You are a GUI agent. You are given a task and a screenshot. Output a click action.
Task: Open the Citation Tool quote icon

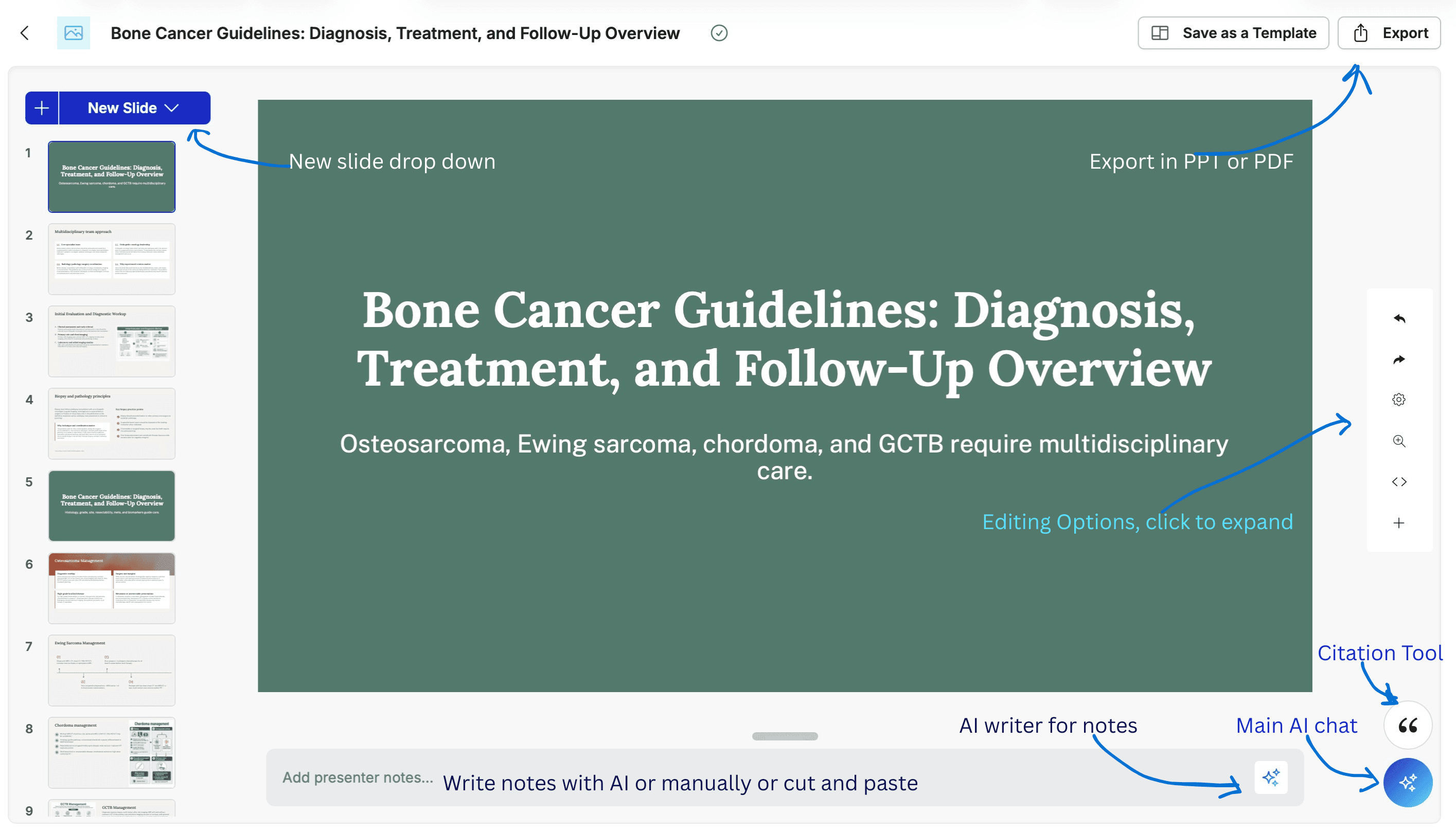pos(1408,726)
